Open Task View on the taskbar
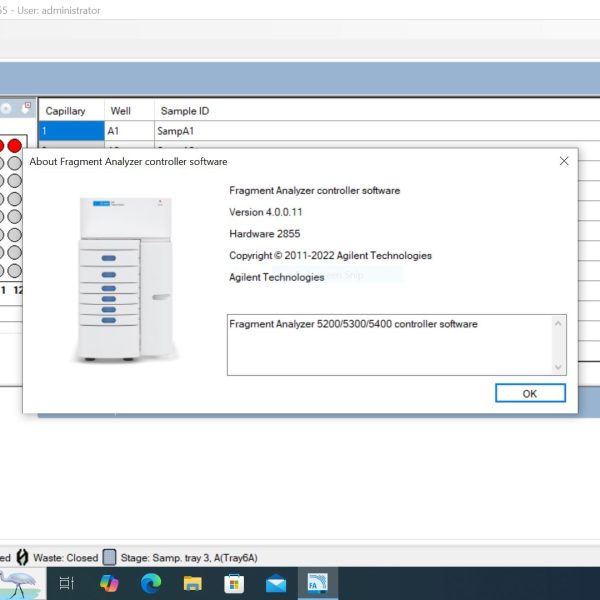The width and height of the screenshot is (600, 600). click(x=67, y=583)
